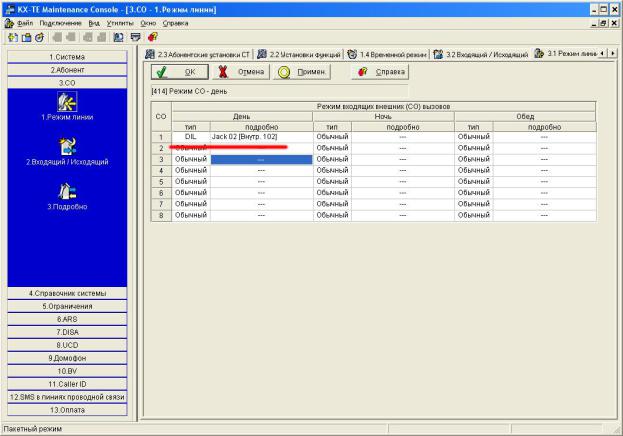Click the third toolbar icon with circular arrow
Screen dimensions: 623x436
pyautogui.click(x=39, y=37)
